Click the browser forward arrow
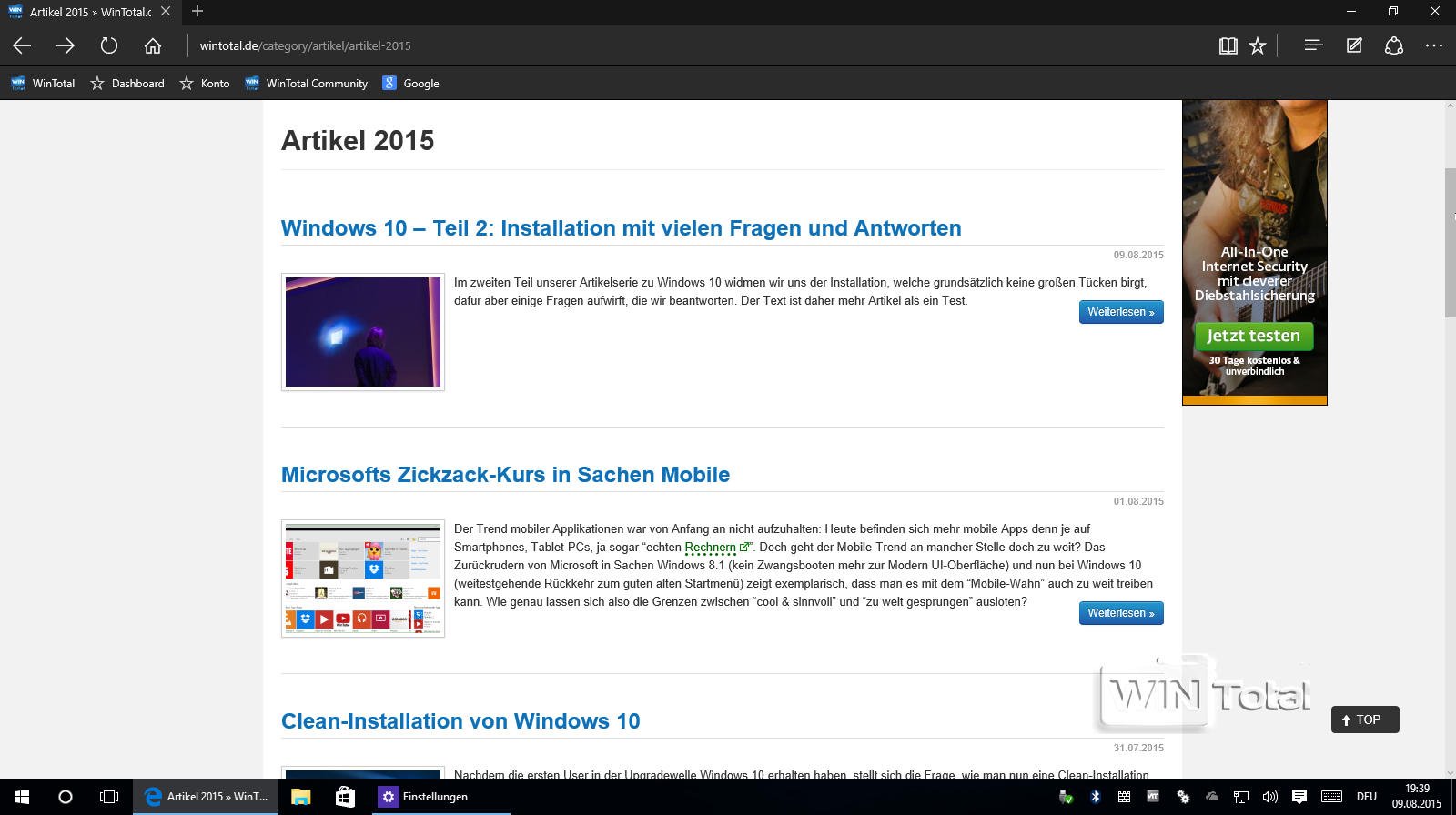 pyautogui.click(x=66, y=45)
